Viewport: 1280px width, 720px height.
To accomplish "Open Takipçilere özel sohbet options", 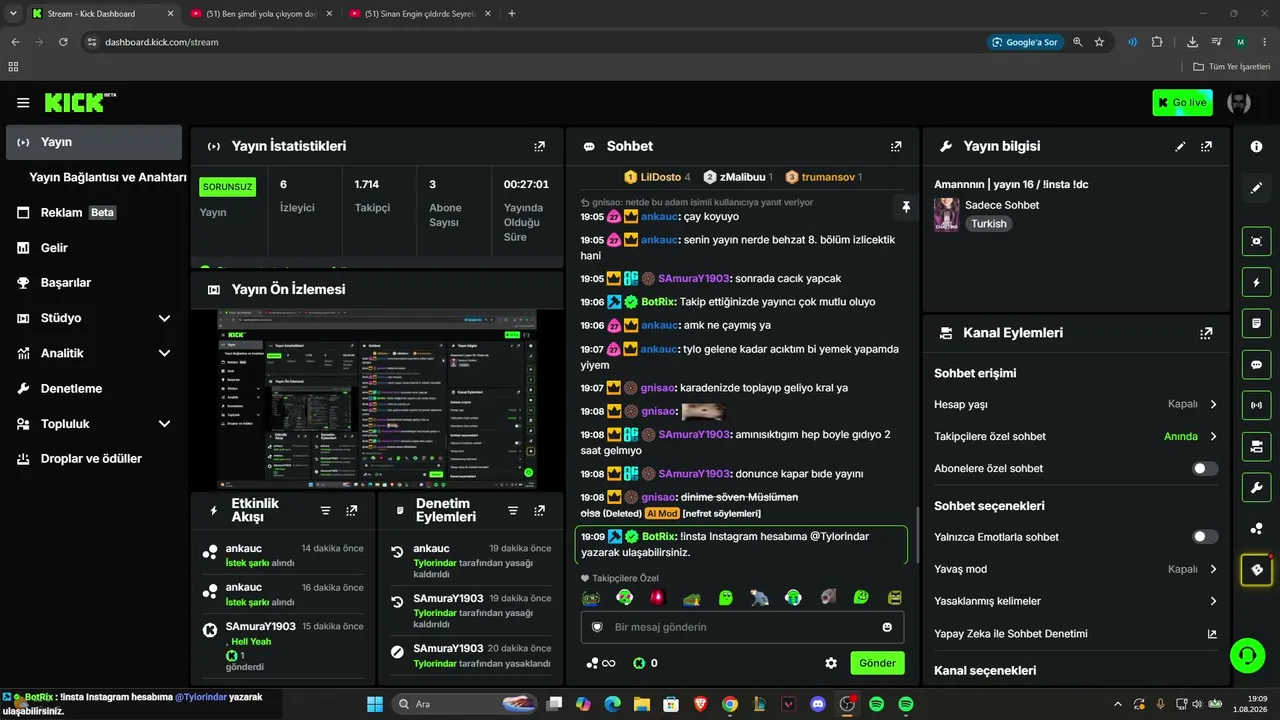I will click(x=1076, y=437).
